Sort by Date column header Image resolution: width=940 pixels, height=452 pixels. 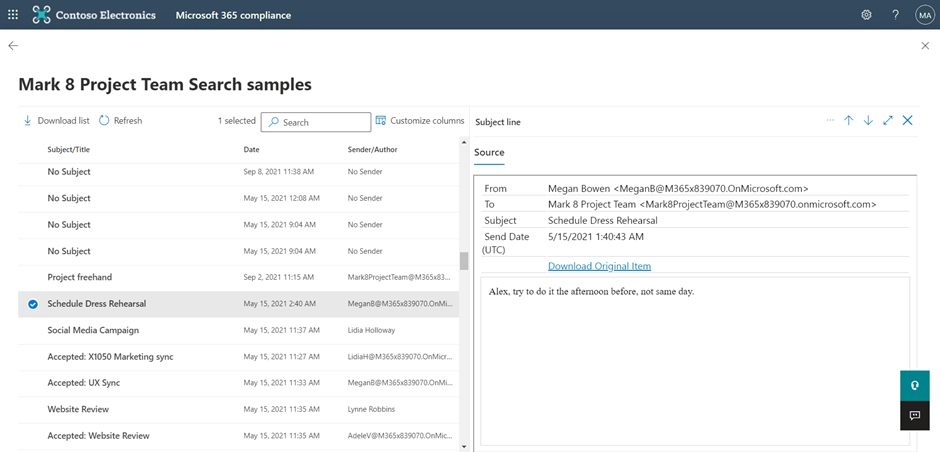click(x=251, y=149)
